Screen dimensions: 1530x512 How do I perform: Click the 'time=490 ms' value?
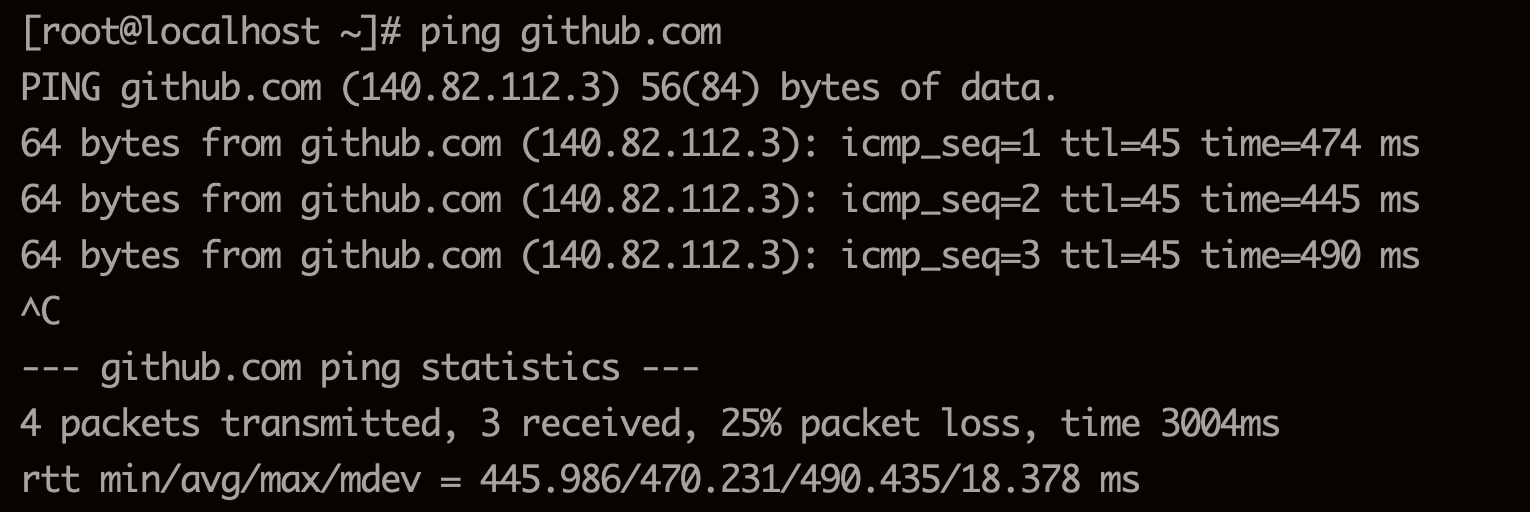(x=1310, y=256)
